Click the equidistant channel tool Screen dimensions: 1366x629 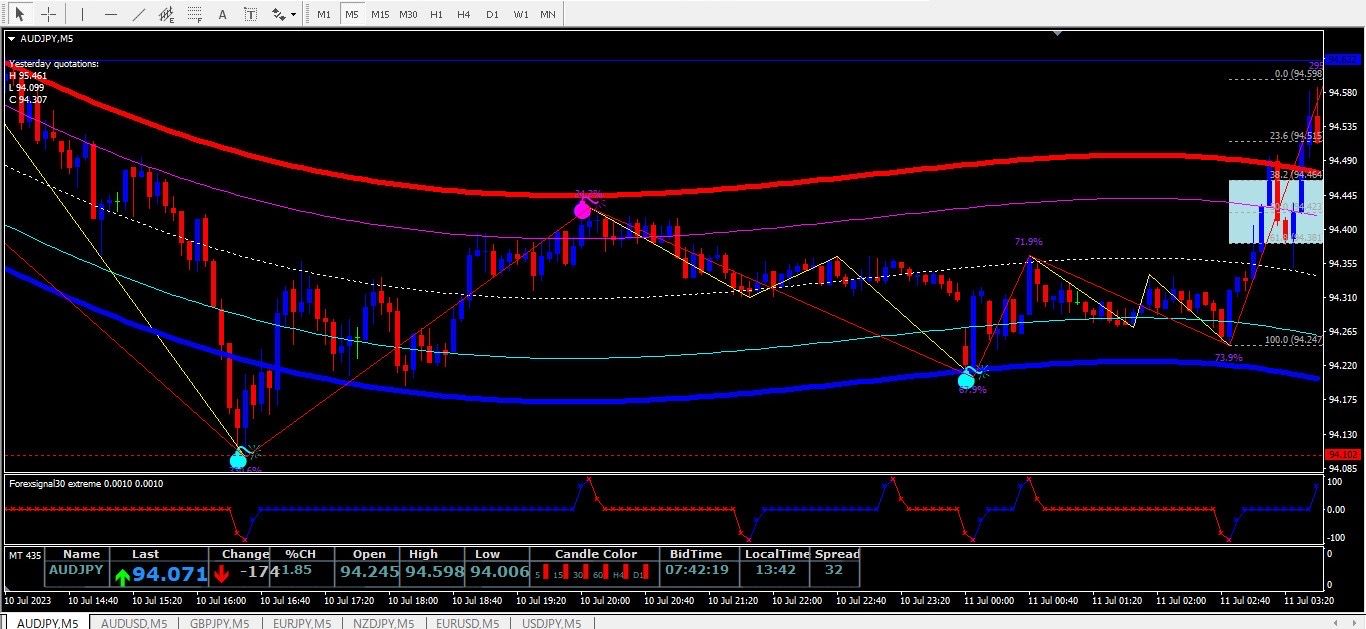[167, 14]
